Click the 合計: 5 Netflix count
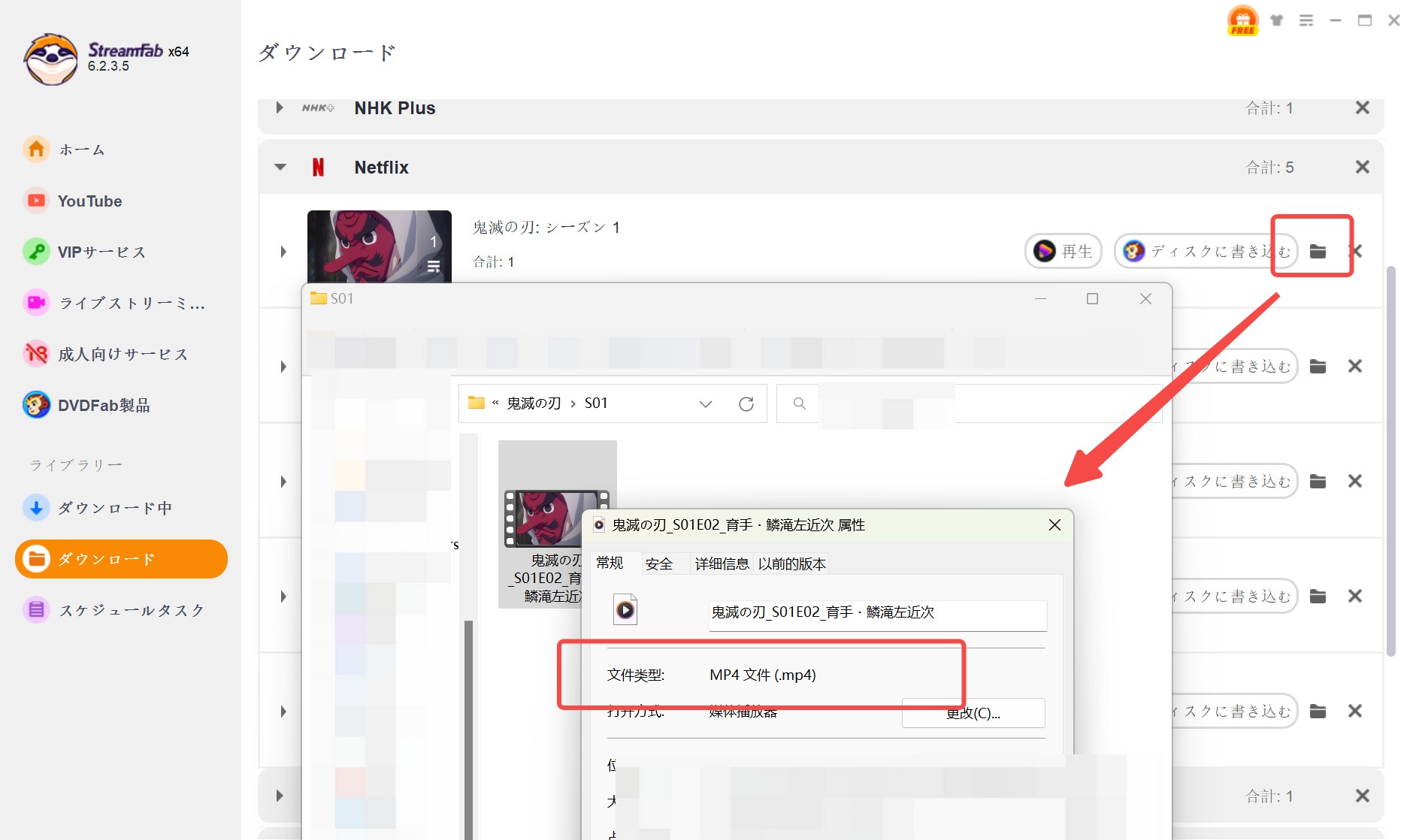 (1269, 167)
